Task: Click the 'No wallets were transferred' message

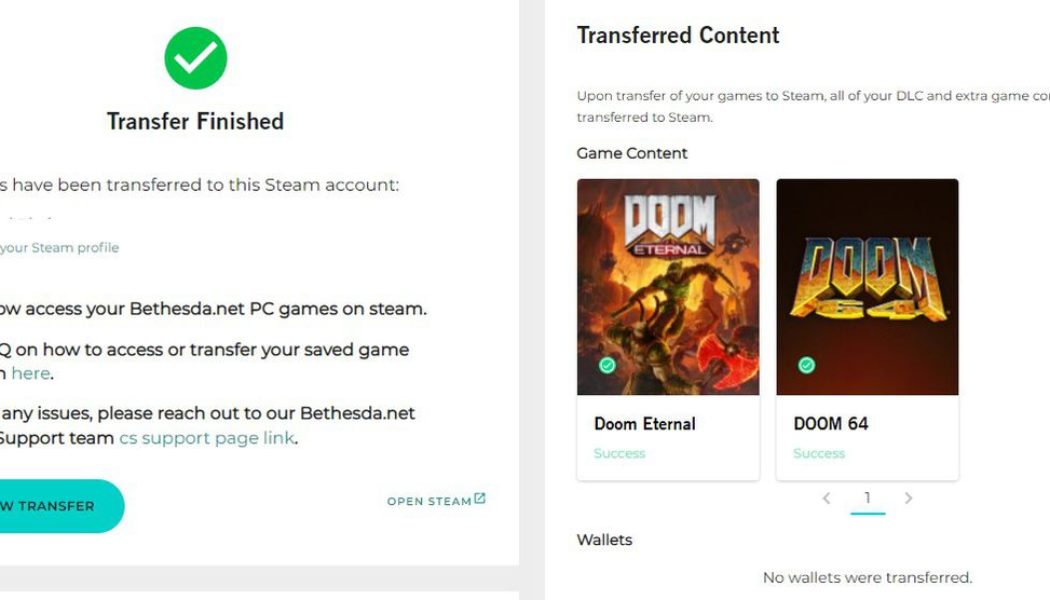Action: coord(868,577)
